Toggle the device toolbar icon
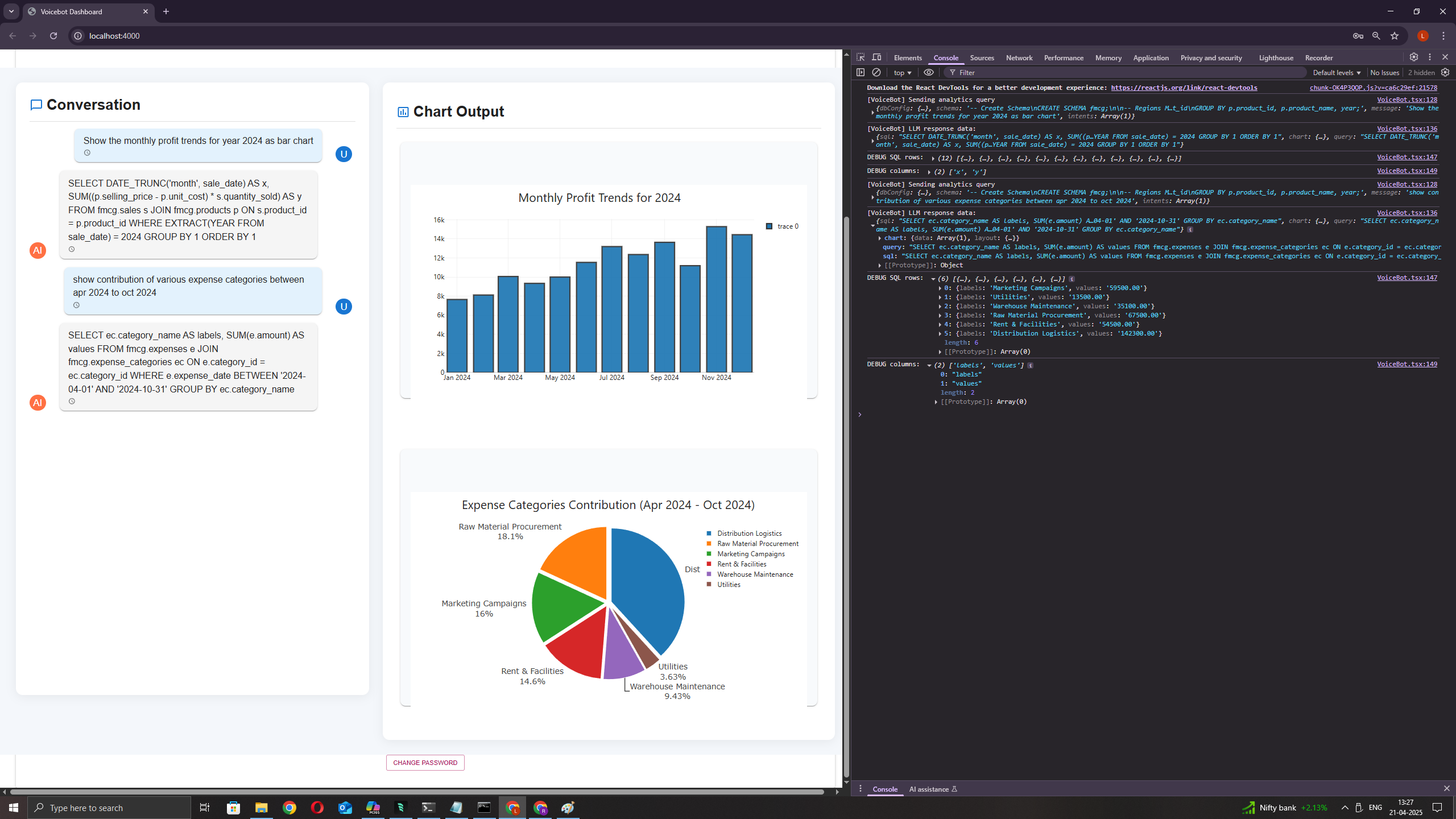The image size is (1456, 819). coord(876,57)
